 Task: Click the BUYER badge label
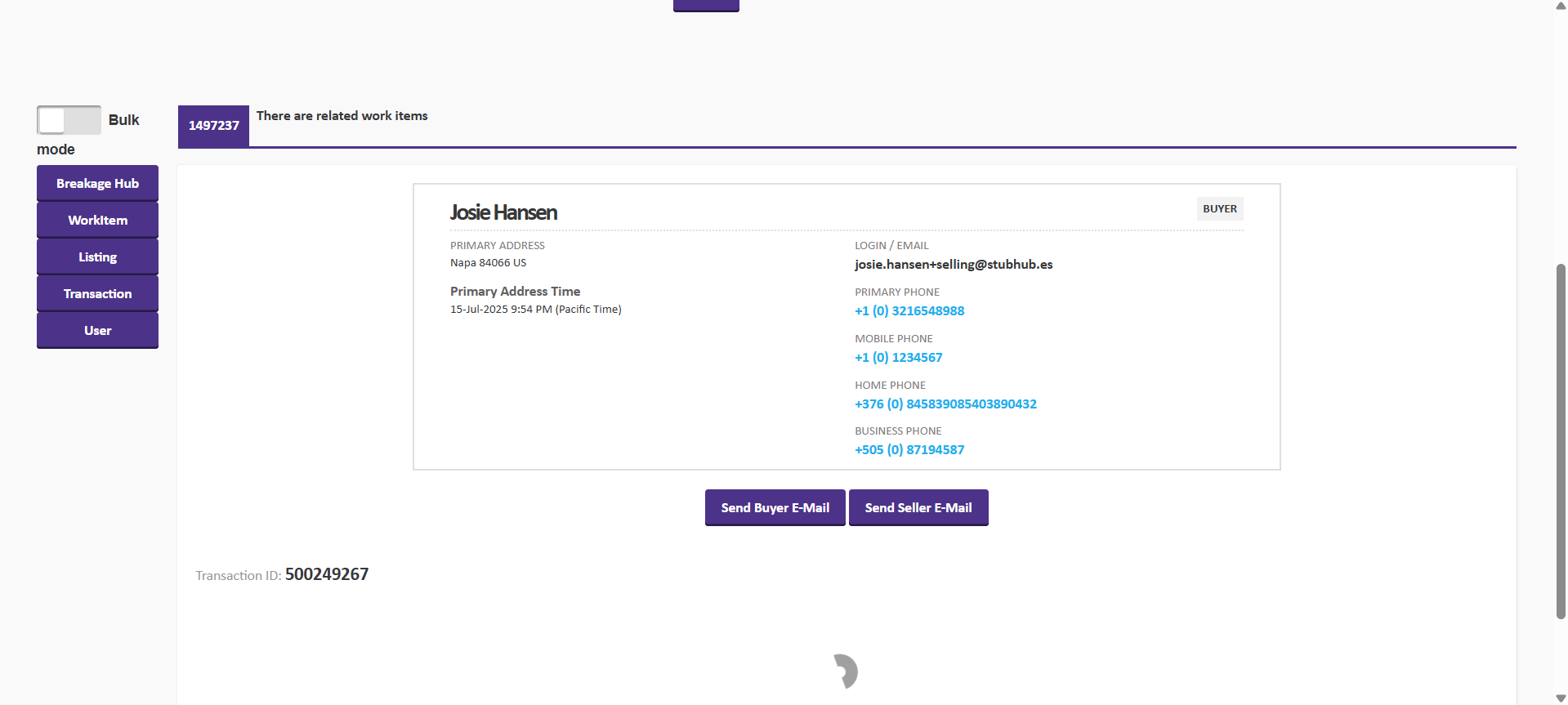[x=1219, y=208]
